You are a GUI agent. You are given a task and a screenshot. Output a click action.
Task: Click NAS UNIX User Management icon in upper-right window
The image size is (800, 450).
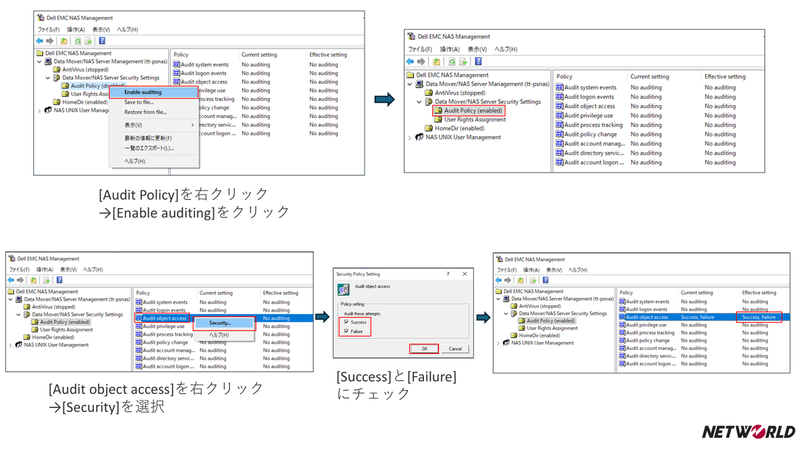419,137
